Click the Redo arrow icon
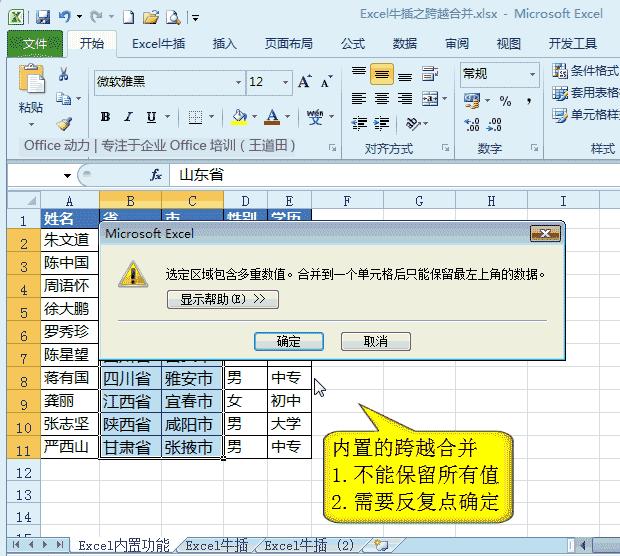 [96, 17]
